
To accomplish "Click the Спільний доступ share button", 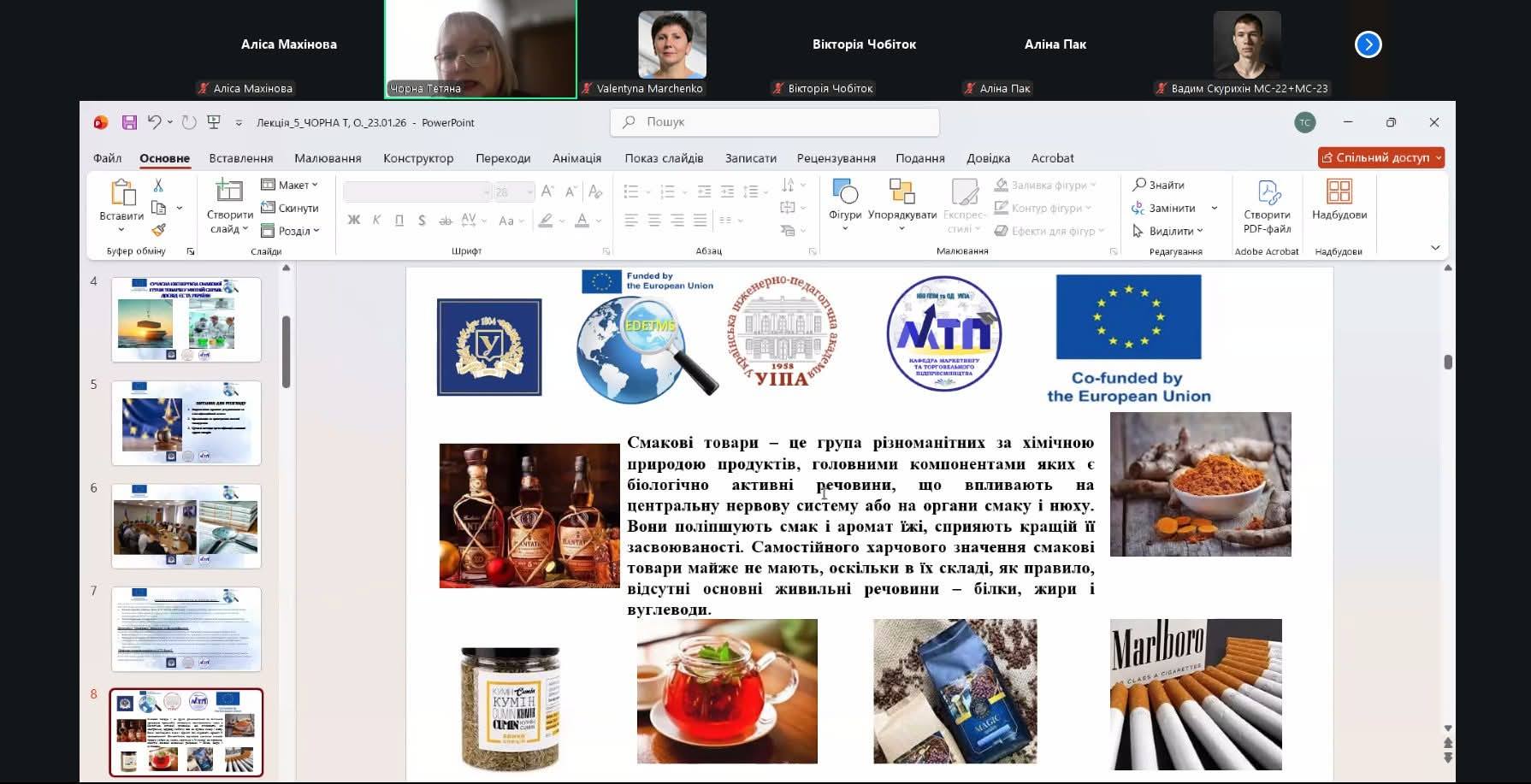I will coord(1380,157).
